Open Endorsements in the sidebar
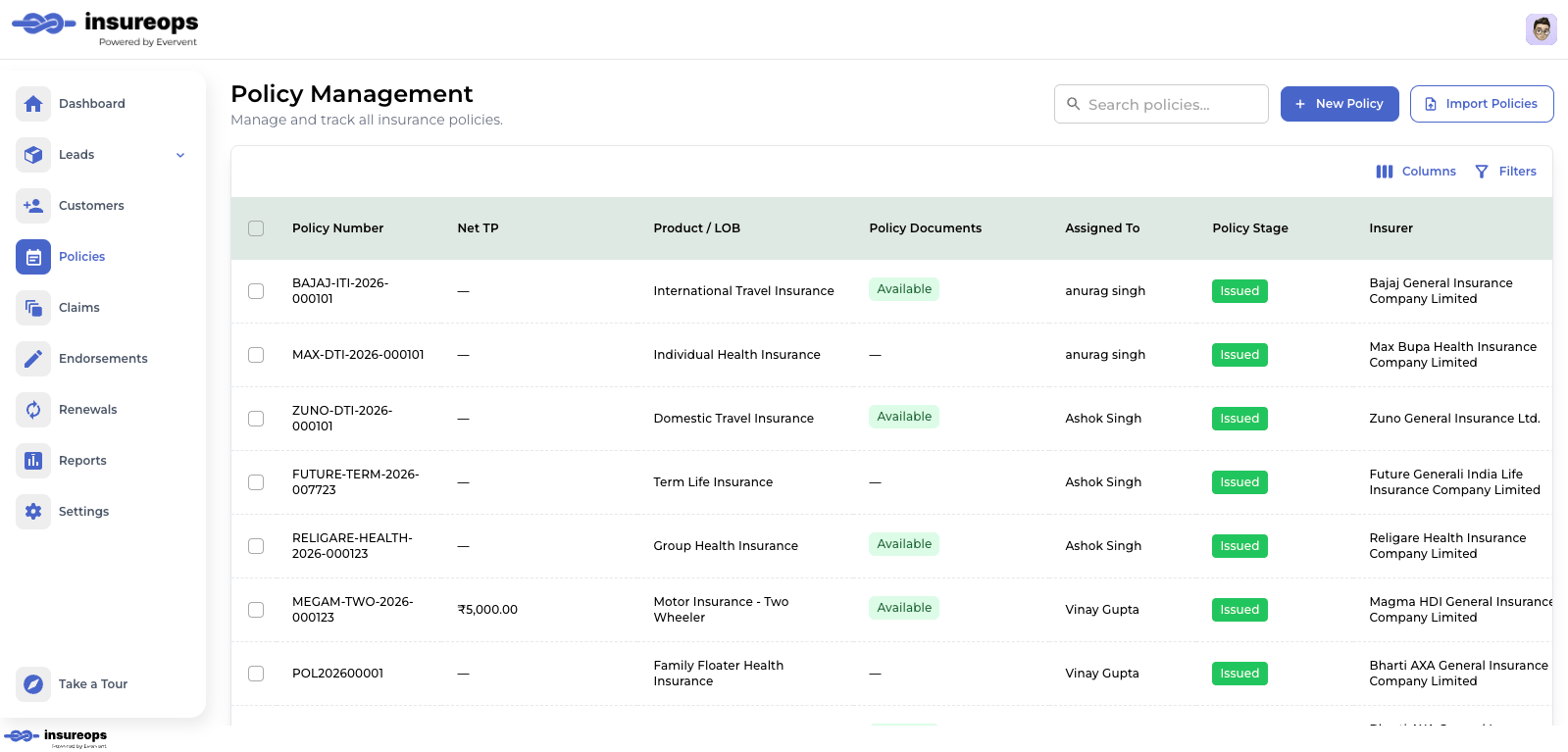The image size is (1568, 752). (x=103, y=359)
